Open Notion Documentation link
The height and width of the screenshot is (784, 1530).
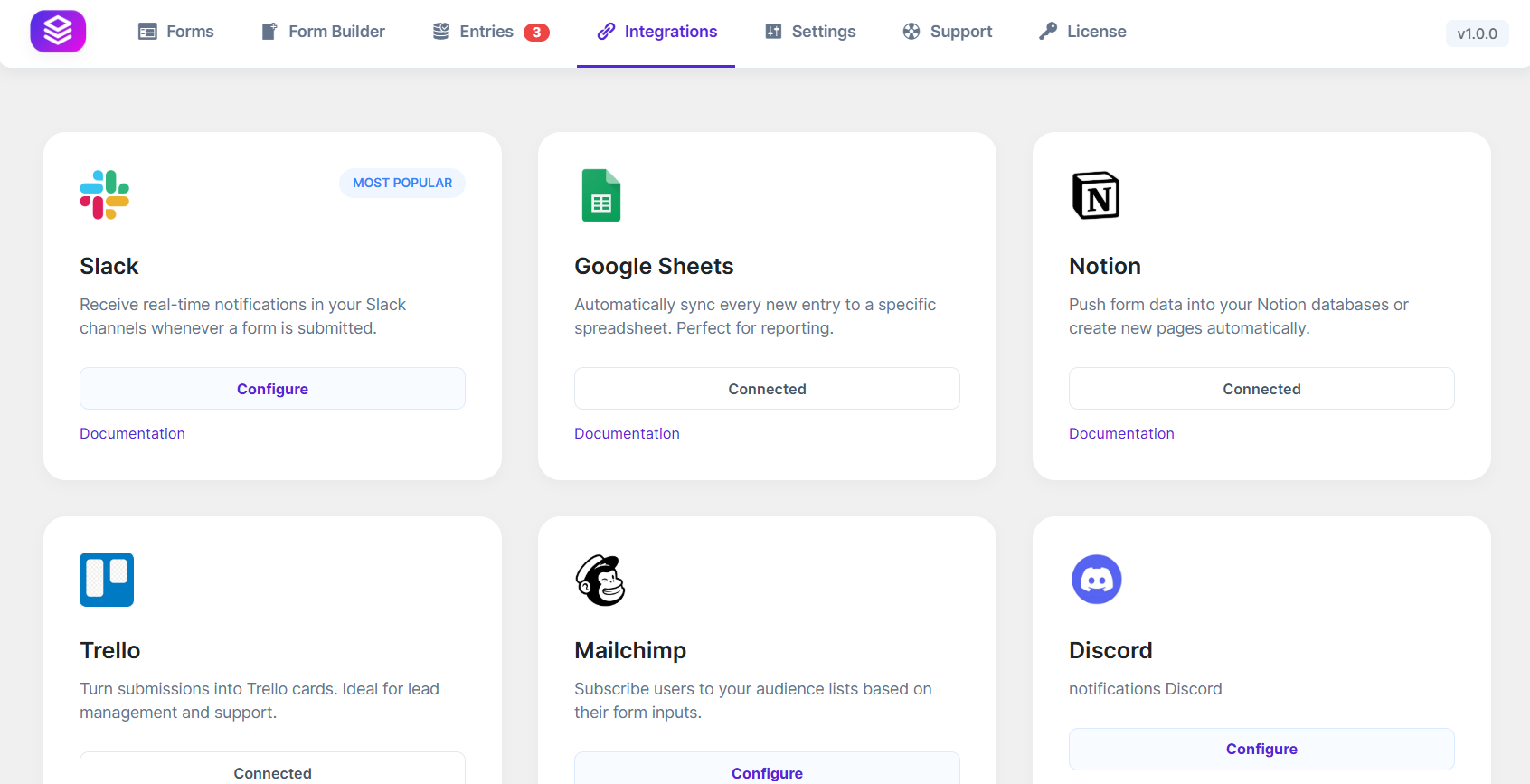click(x=1121, y=433)
